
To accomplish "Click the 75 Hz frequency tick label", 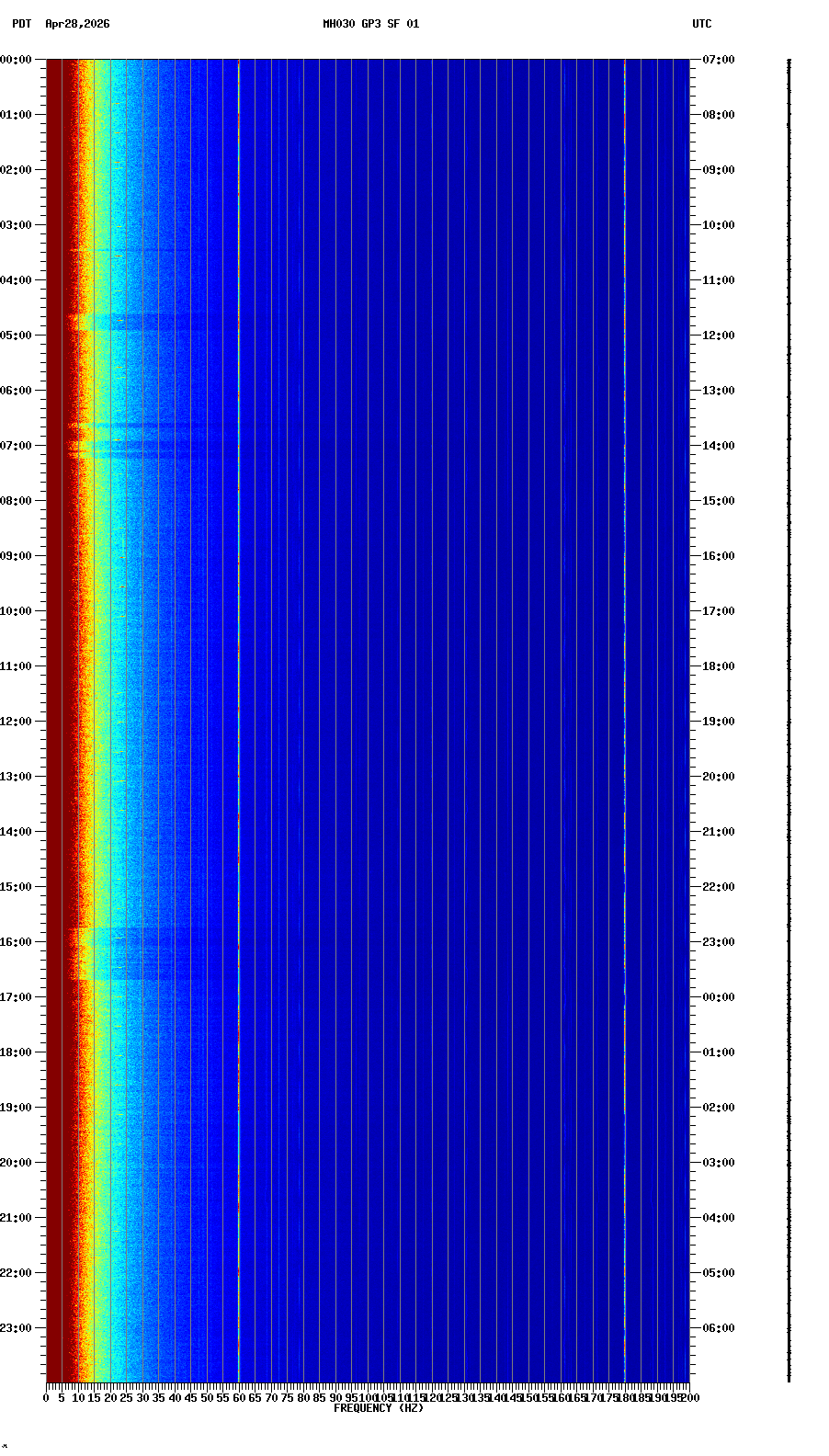I will [x=288, y=1398].
